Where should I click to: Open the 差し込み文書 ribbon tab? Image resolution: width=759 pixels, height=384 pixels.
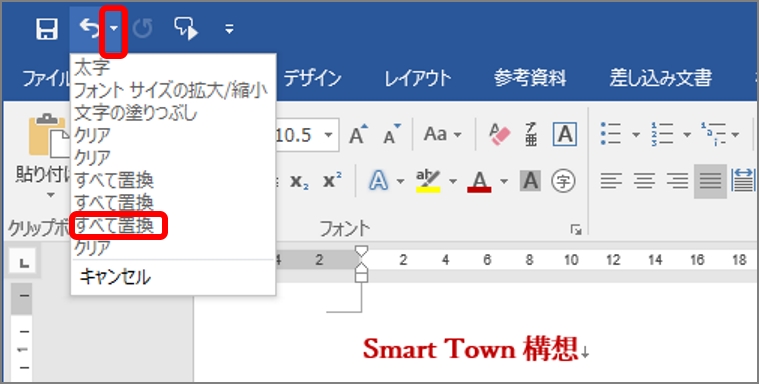click(660, 77)
